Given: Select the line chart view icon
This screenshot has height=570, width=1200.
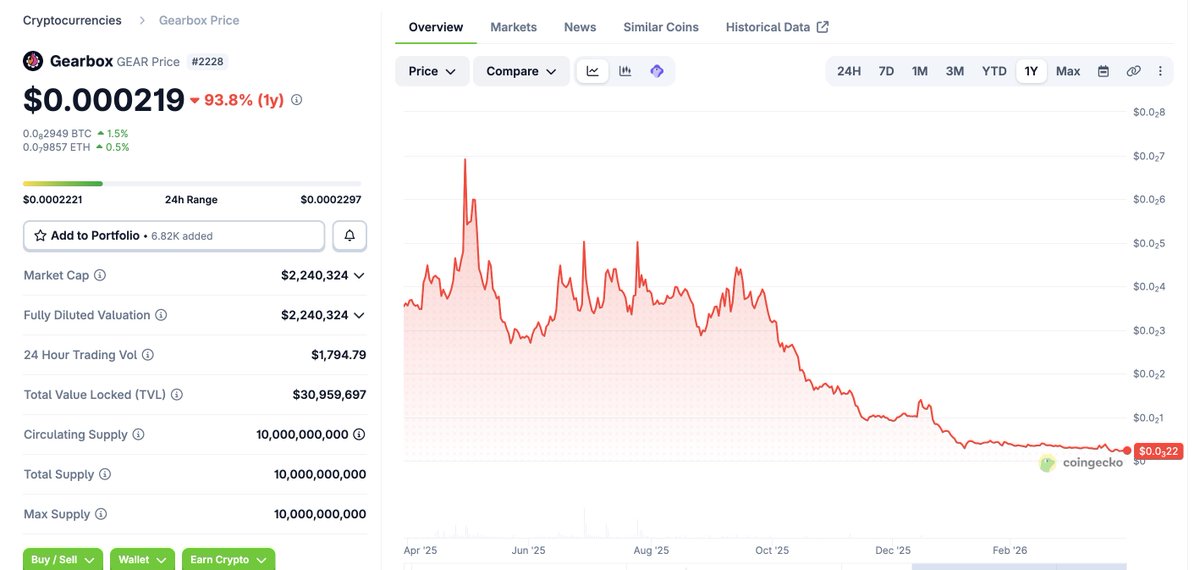Looking at the screenshot, I should click(x=592, y=71).
